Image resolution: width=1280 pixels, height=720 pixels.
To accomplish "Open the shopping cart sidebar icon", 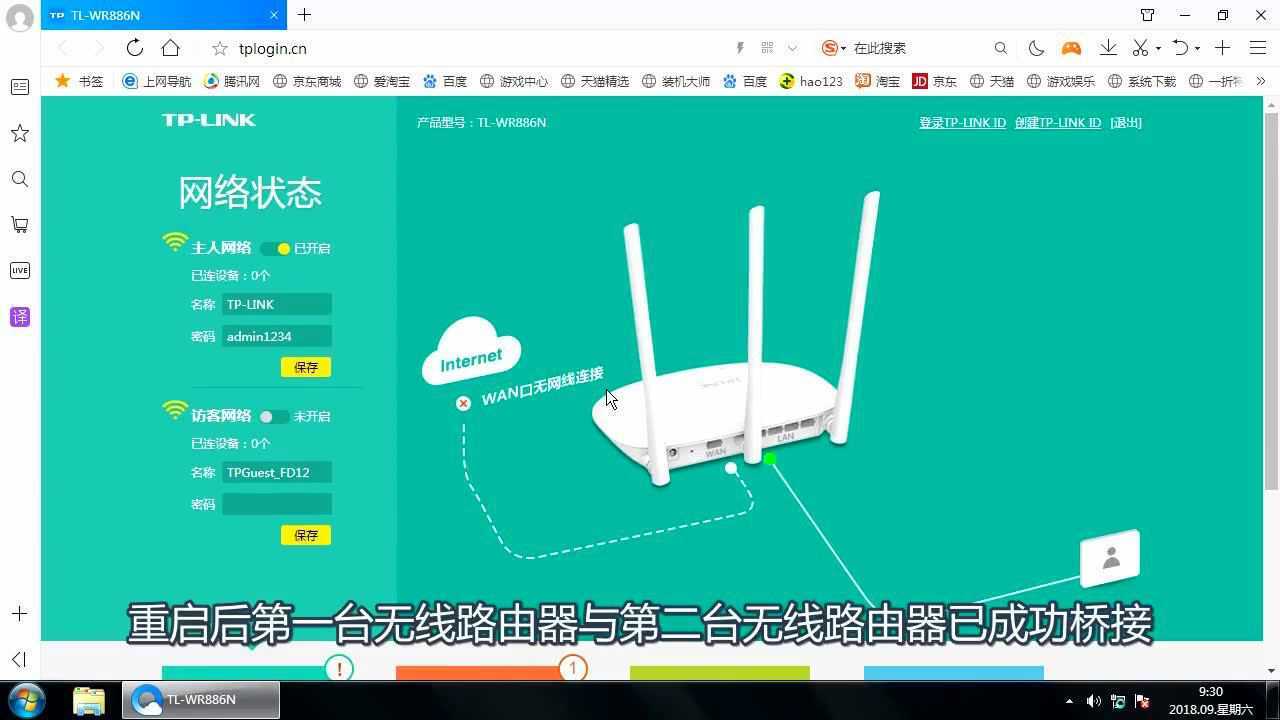I will tap(20, 225).
